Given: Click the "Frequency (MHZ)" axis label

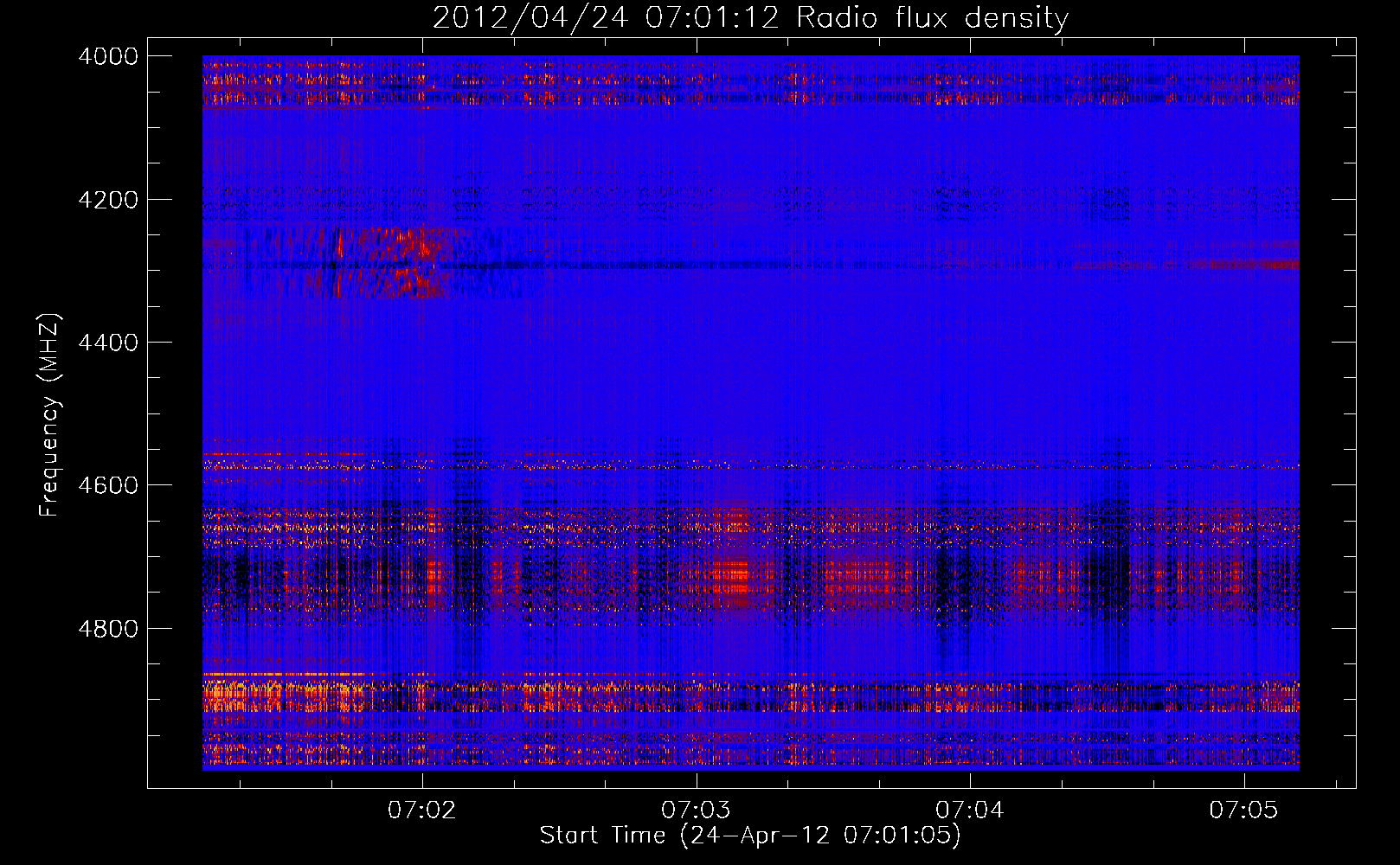Looking at the screenshot, I should [50, 415].
